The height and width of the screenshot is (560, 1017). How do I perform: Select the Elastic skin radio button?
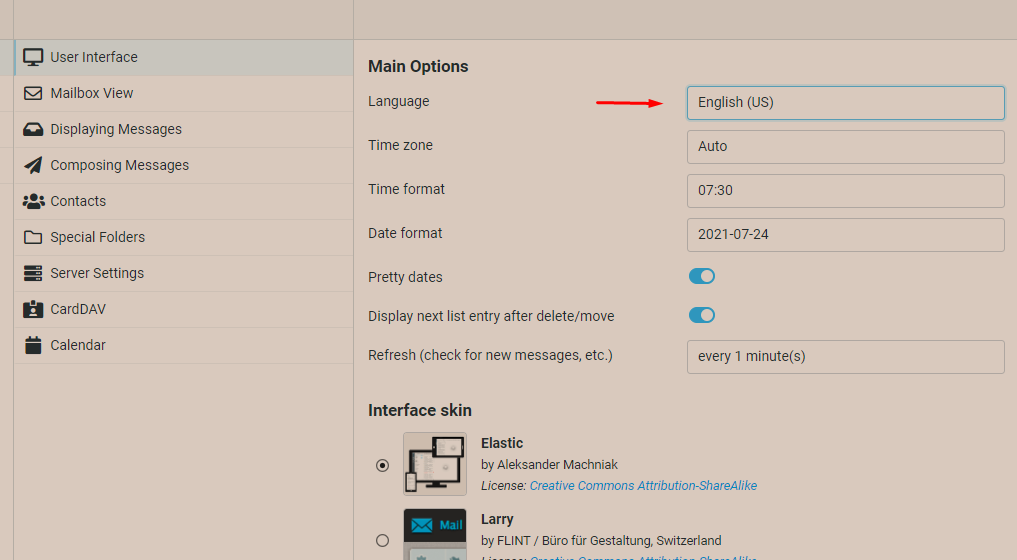(382, 465)
